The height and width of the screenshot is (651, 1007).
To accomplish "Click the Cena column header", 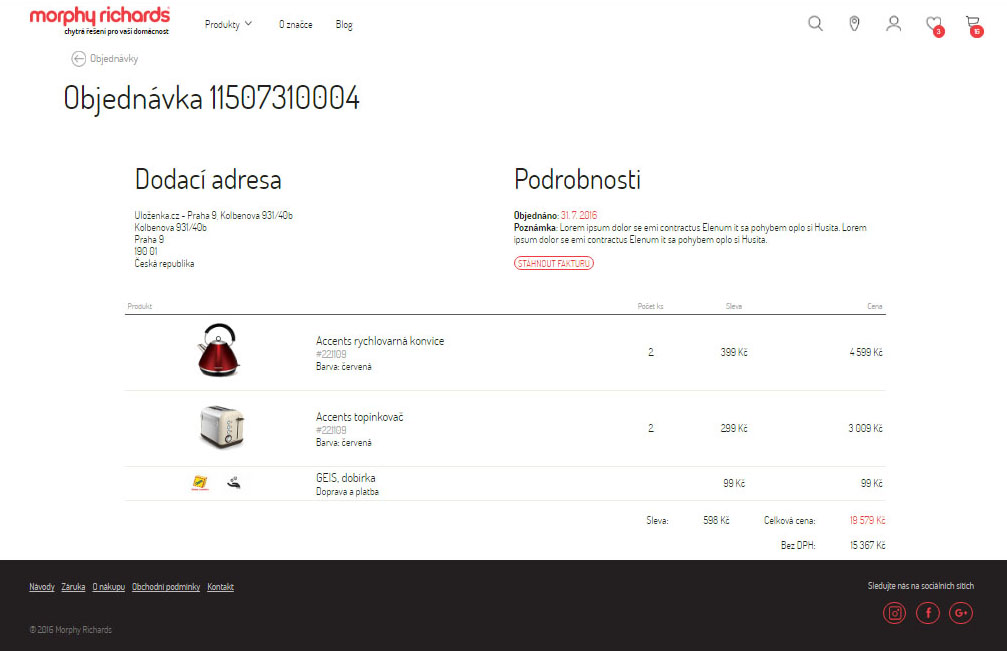I will pos(875,306).
